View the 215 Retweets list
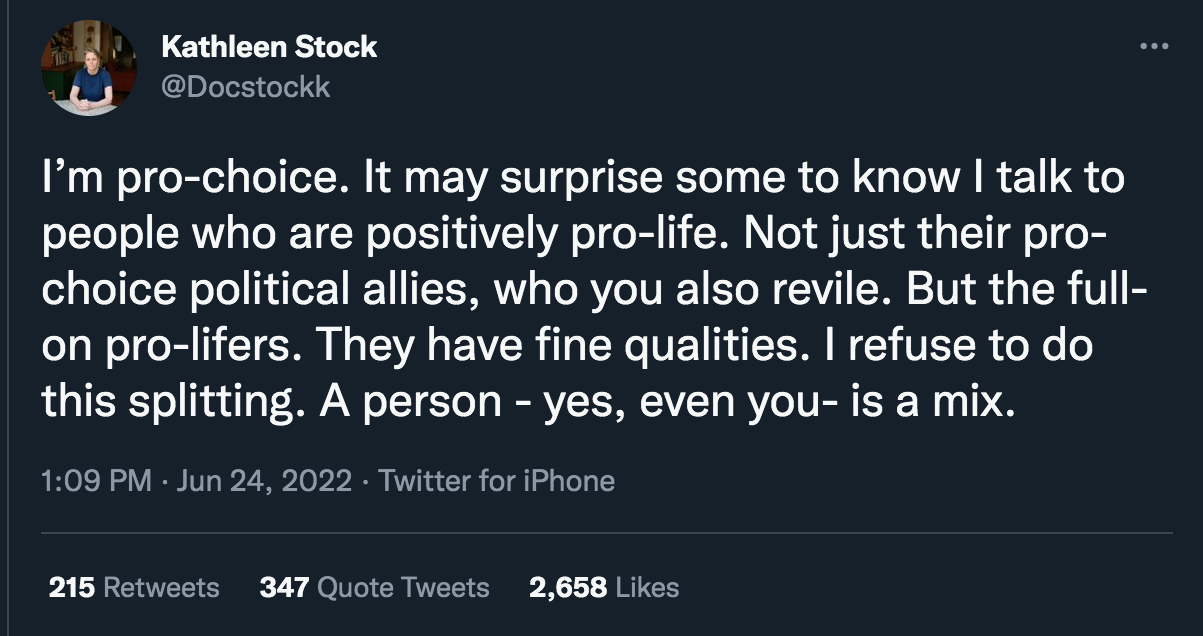Viewport: 1203px width, 636px height. pyautogui.click(x=134, y=587)
